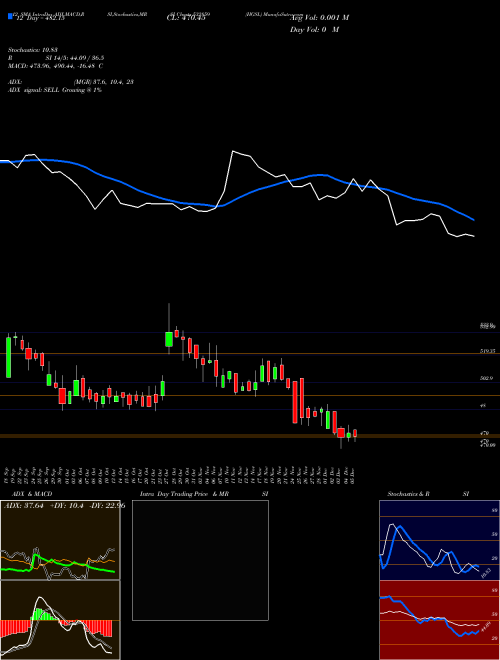Click the last red candle on the chart

[x=355, y=434]
